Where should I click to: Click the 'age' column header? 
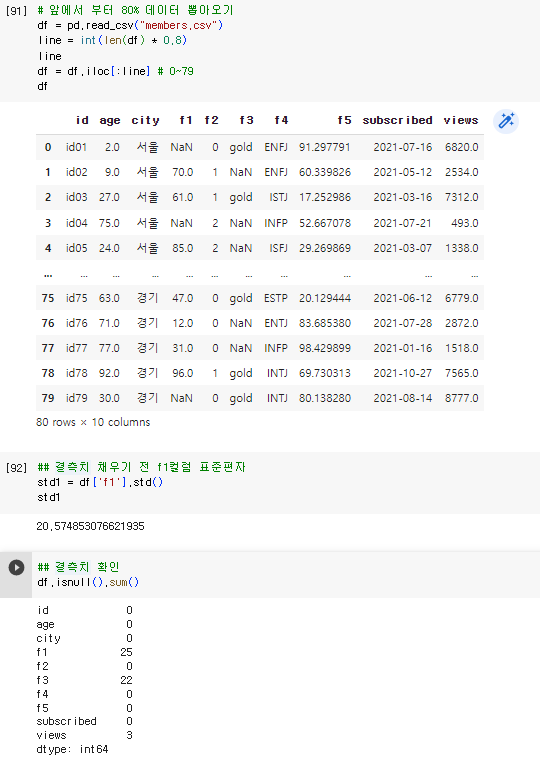tap(110, 121)
